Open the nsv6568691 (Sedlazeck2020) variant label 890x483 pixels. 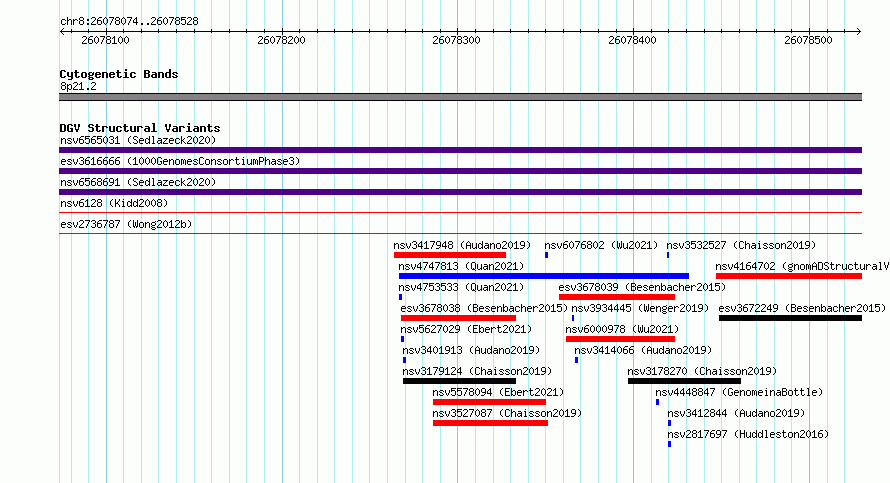pyautogui.click(x=138, y=182)
